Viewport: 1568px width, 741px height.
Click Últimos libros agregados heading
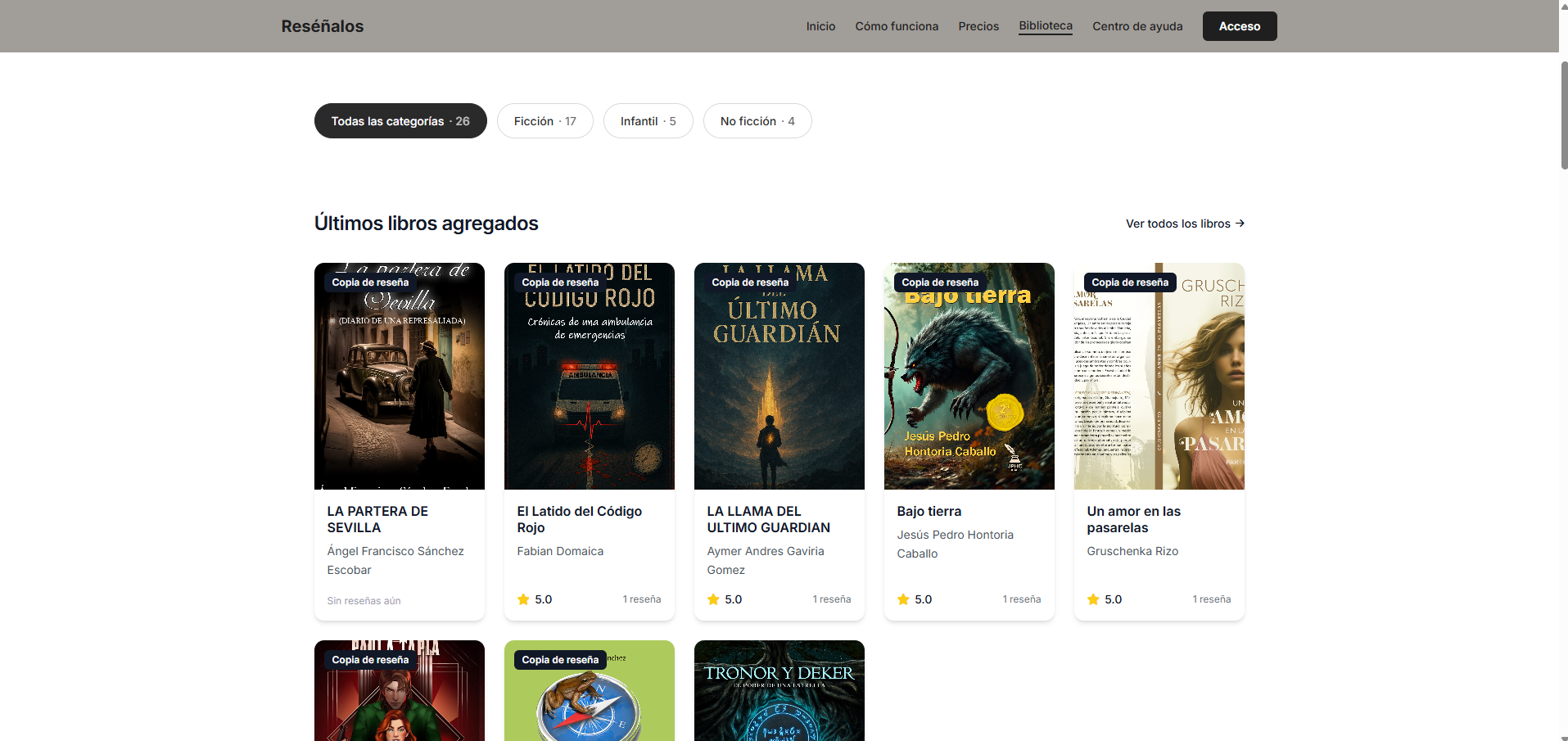click(x=426, y=224)
